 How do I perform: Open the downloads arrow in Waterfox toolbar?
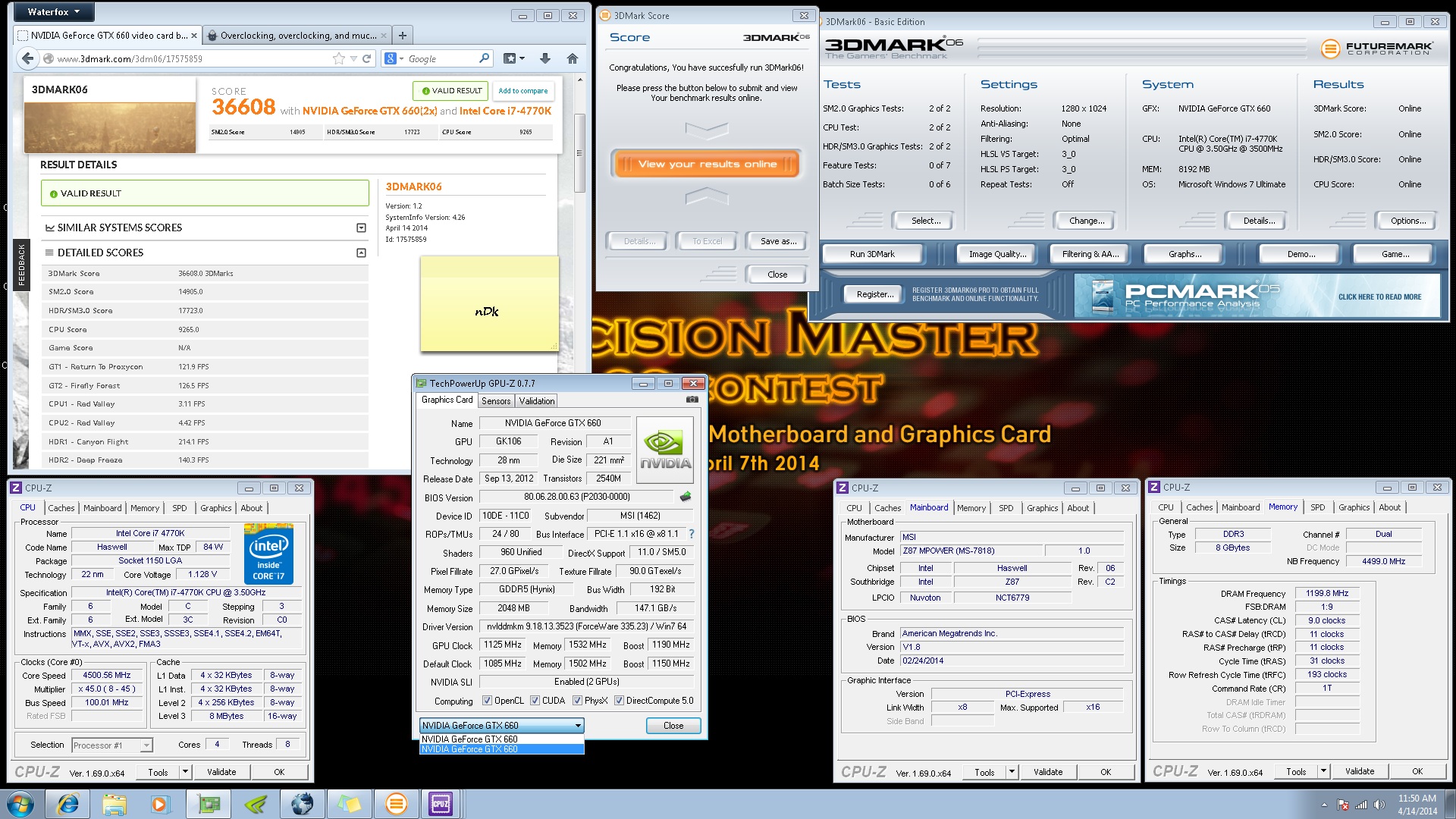[x=544, y=58]
